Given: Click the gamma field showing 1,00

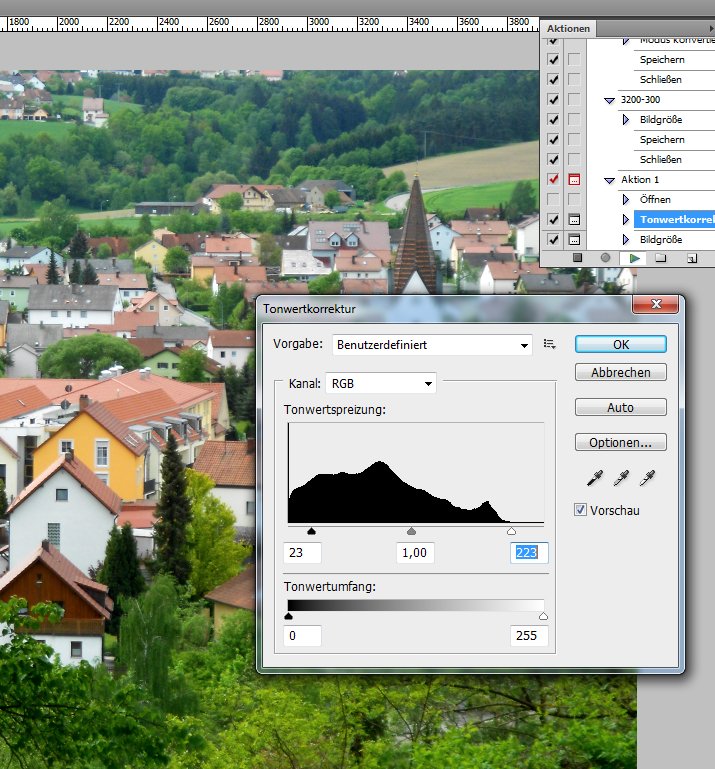Looking at the screenshot, I should 415,553.
